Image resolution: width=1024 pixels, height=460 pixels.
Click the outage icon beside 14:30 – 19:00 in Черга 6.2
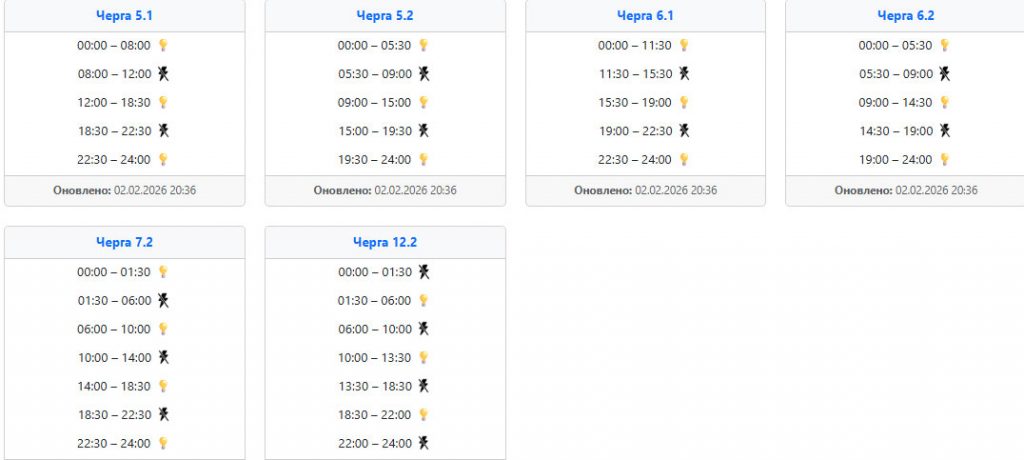(944, 130)
